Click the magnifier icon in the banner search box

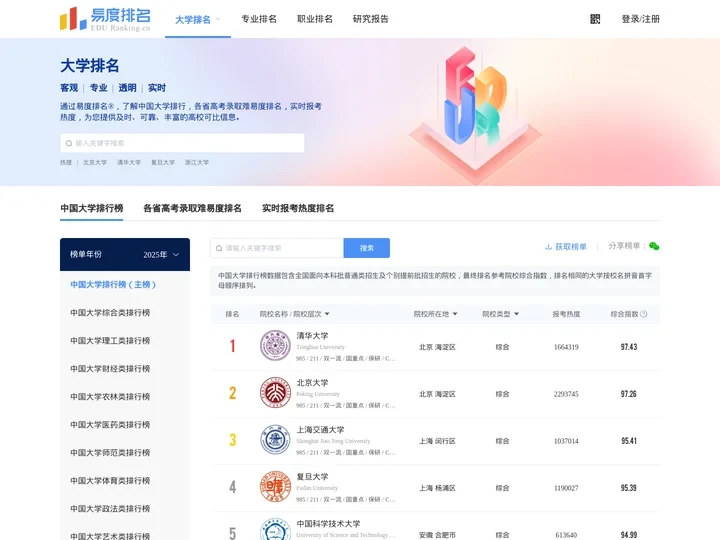tap(69, 143)
